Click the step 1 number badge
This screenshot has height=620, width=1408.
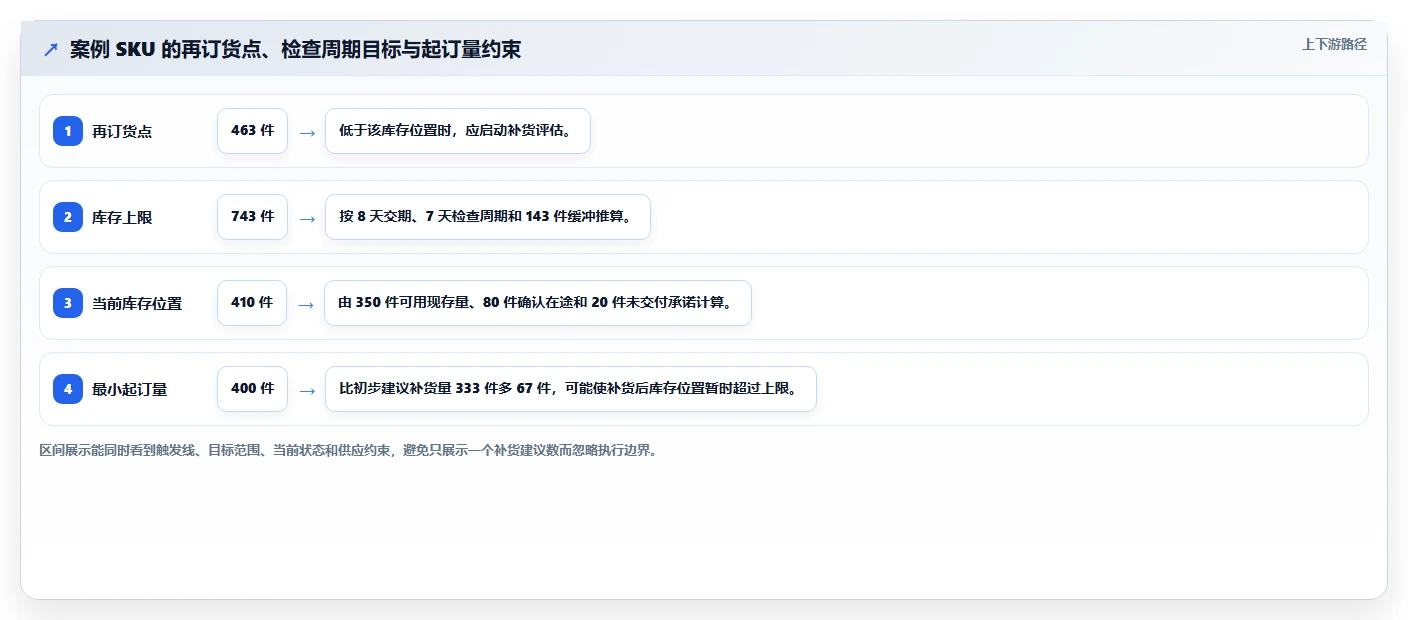click(68, 131)
